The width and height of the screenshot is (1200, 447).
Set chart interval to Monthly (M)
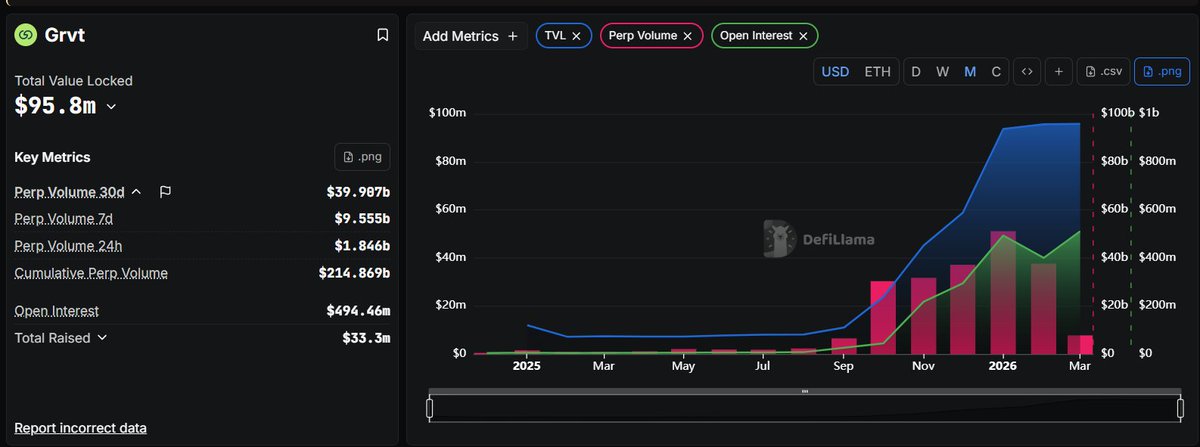970,72
